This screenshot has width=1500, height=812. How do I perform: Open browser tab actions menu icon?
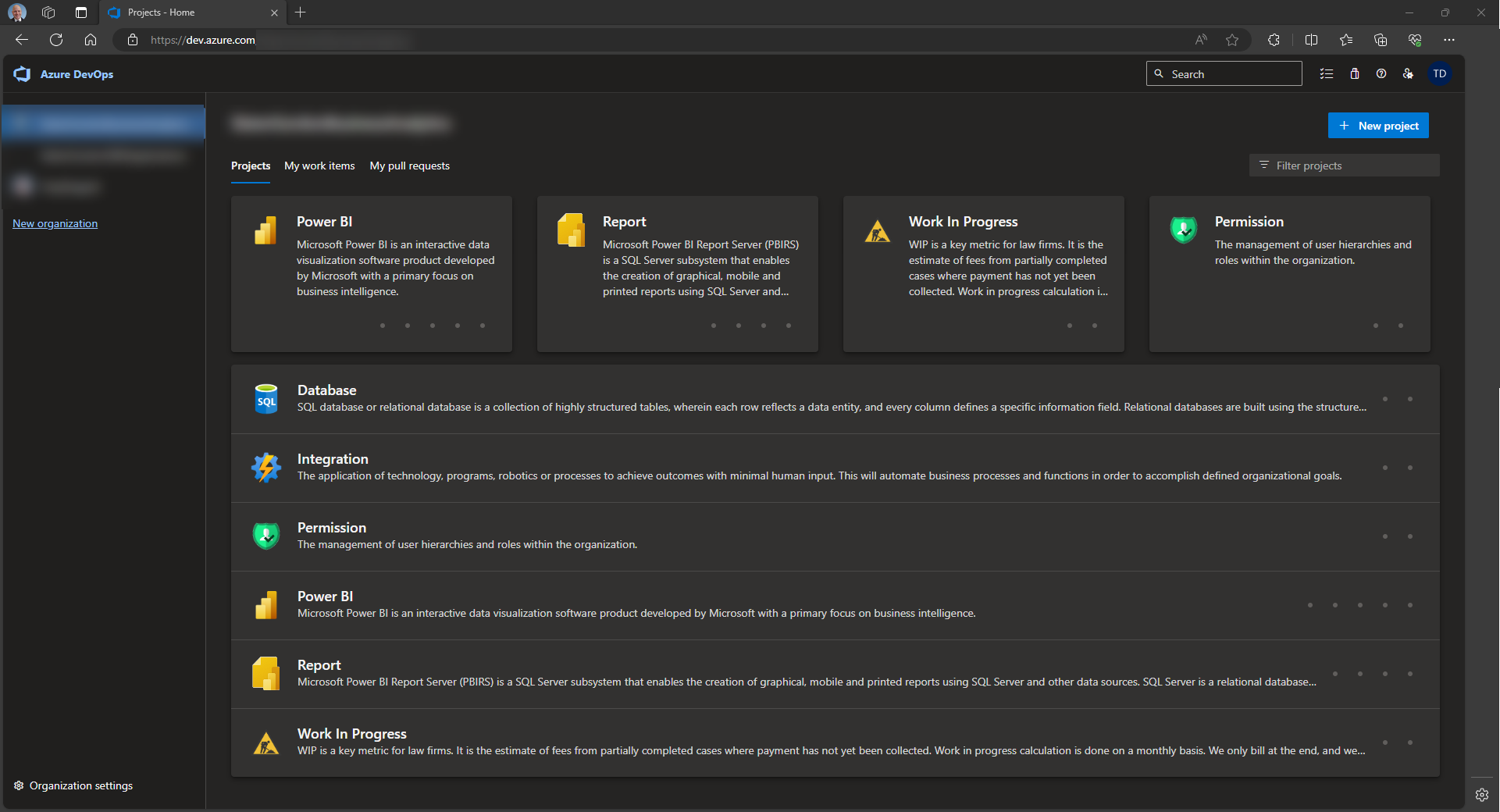(80, 12)
